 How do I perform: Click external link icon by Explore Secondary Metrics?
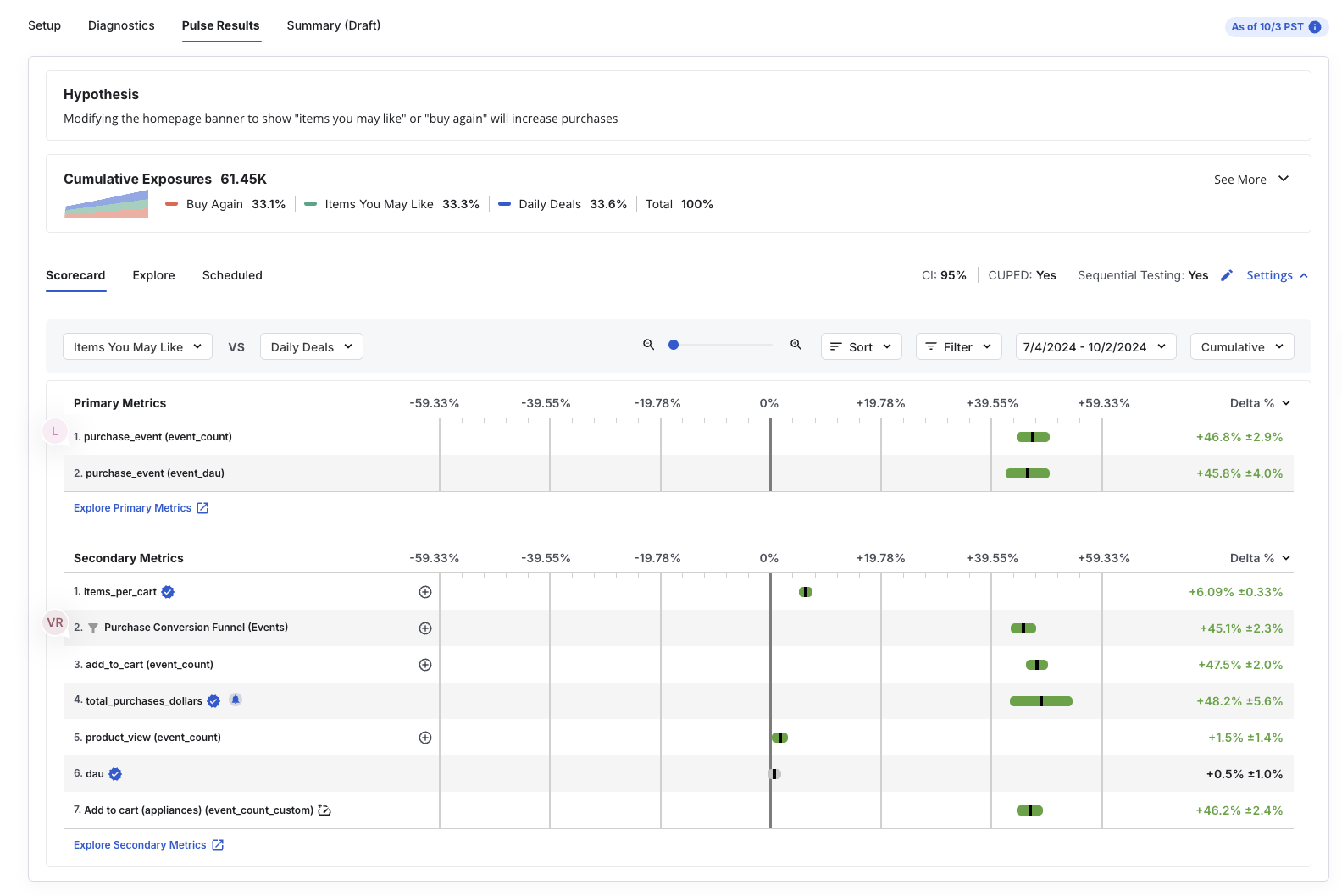218,845
